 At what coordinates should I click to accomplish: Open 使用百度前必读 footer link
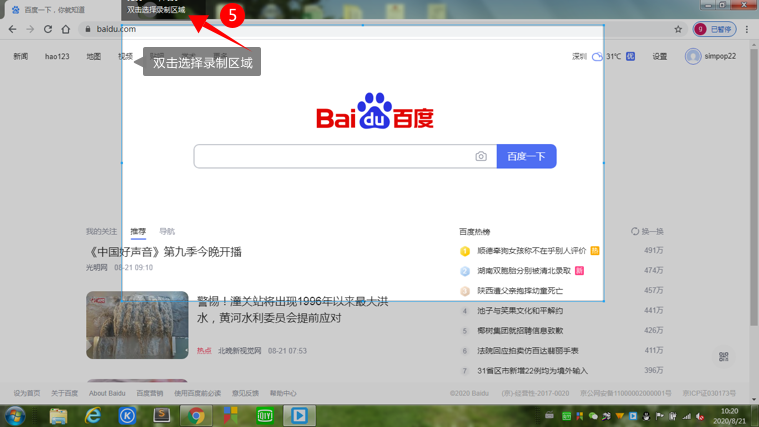[x=197, y=393]
